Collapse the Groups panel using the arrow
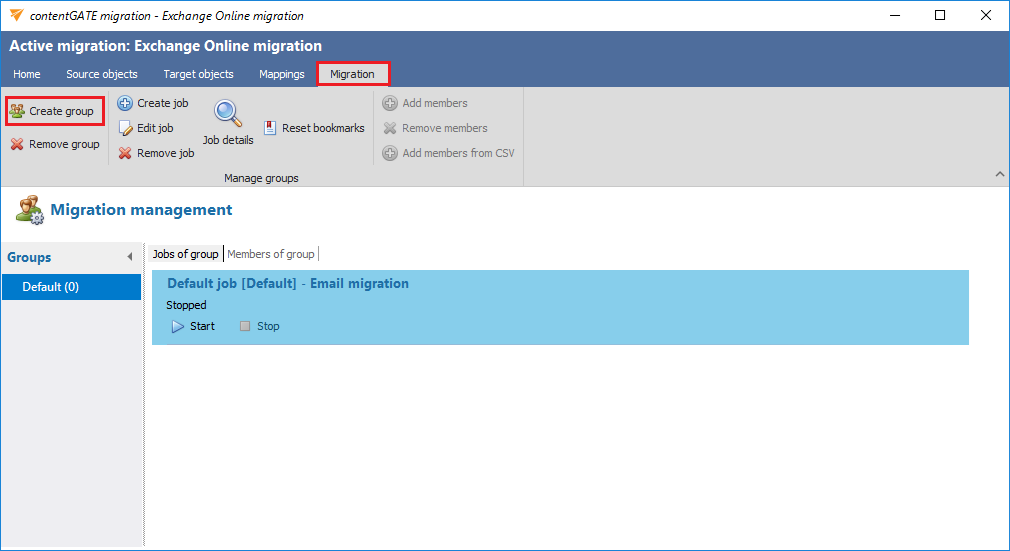1010x551 pixels. pos(129,258)
